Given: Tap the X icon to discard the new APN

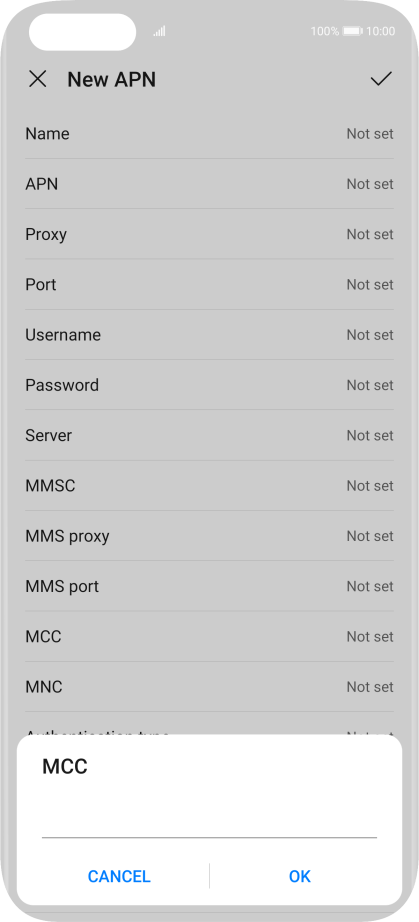Looking at the screenshot, I should (38, 79).
